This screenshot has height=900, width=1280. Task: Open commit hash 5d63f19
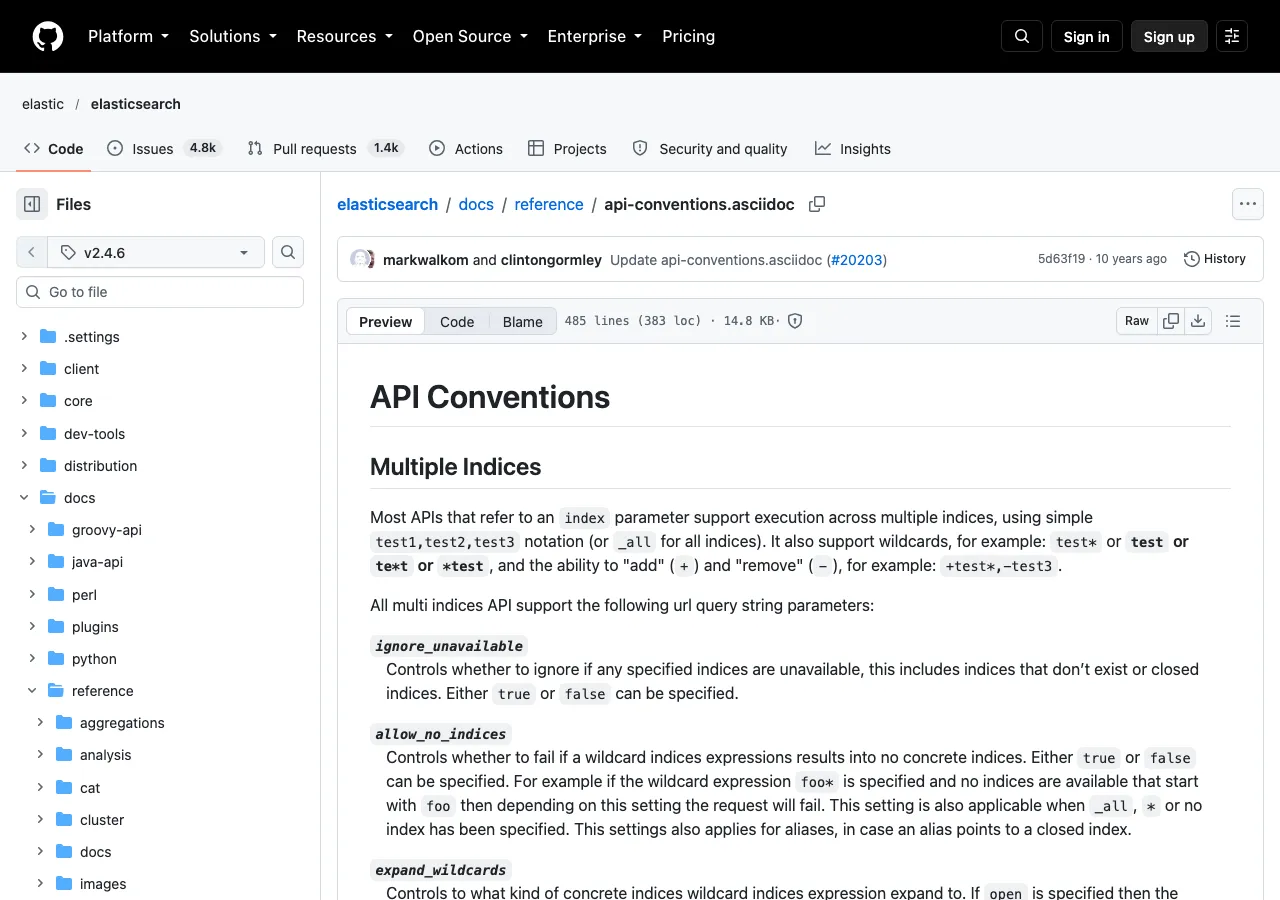1061,259
